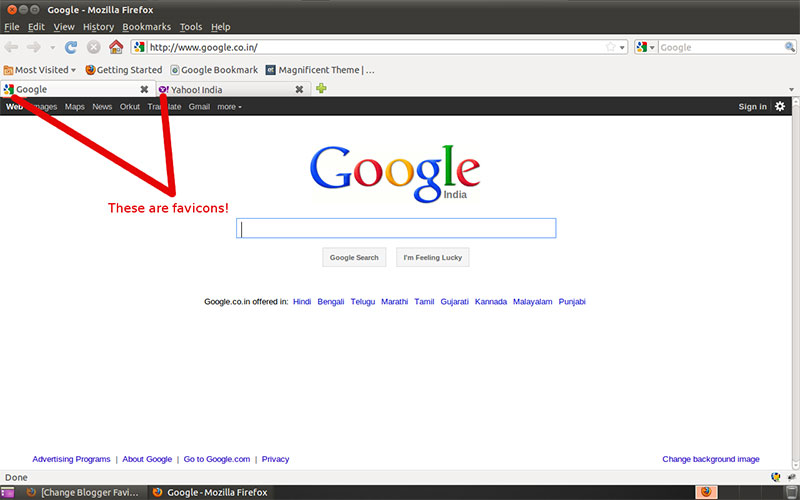This screenshot has height=500, width=800.
Task: Open a new tab with plus icon
Action: 321,89
